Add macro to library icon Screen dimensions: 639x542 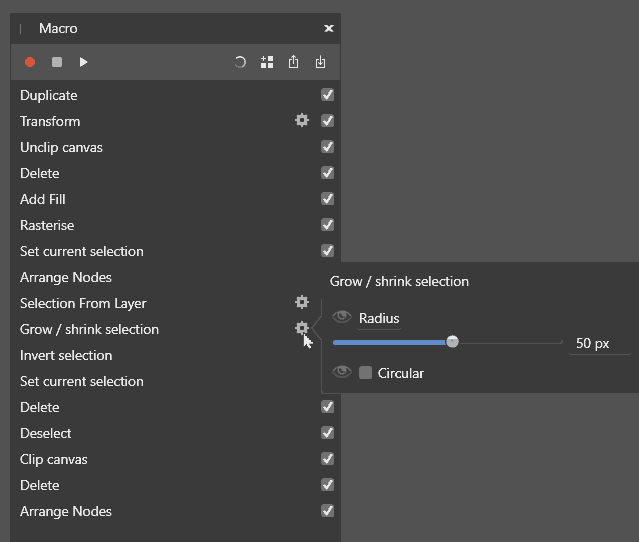pos(267,62)
